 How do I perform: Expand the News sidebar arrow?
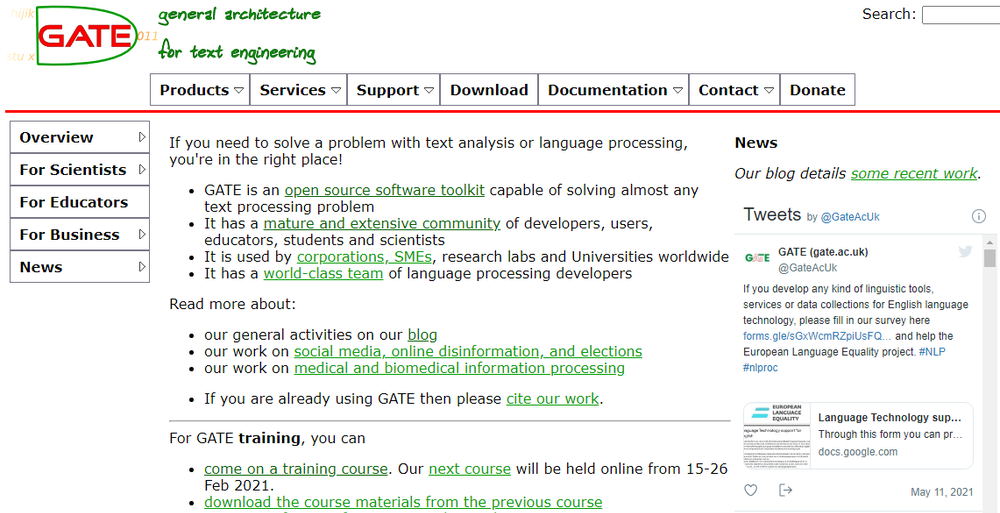tap(142, 267)
